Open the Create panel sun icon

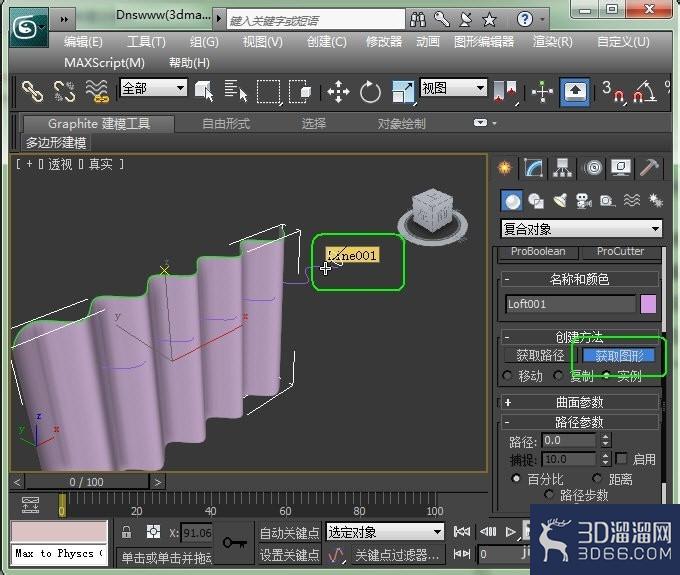point(504,167)
